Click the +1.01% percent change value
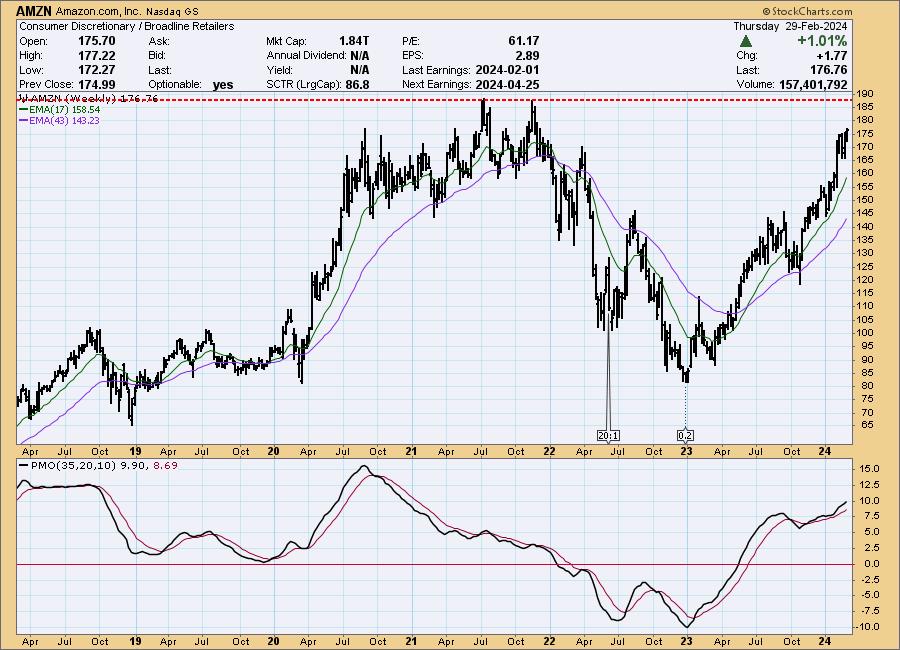Image resolution: width=900 pixels, height=650 pixels. [820, 41]
